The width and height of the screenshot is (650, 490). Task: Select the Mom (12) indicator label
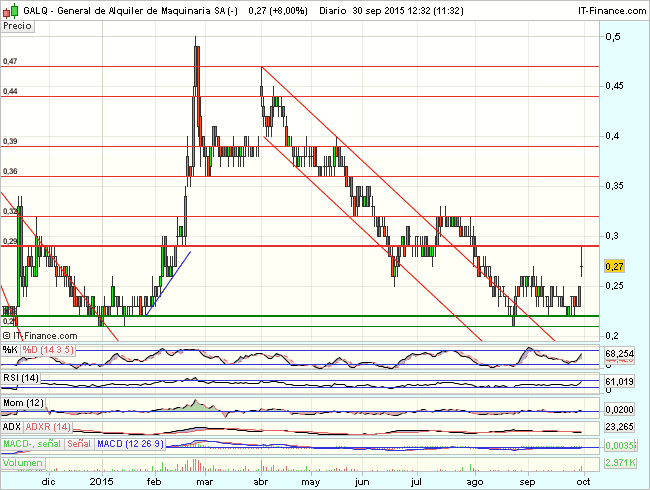pos(23,403)
